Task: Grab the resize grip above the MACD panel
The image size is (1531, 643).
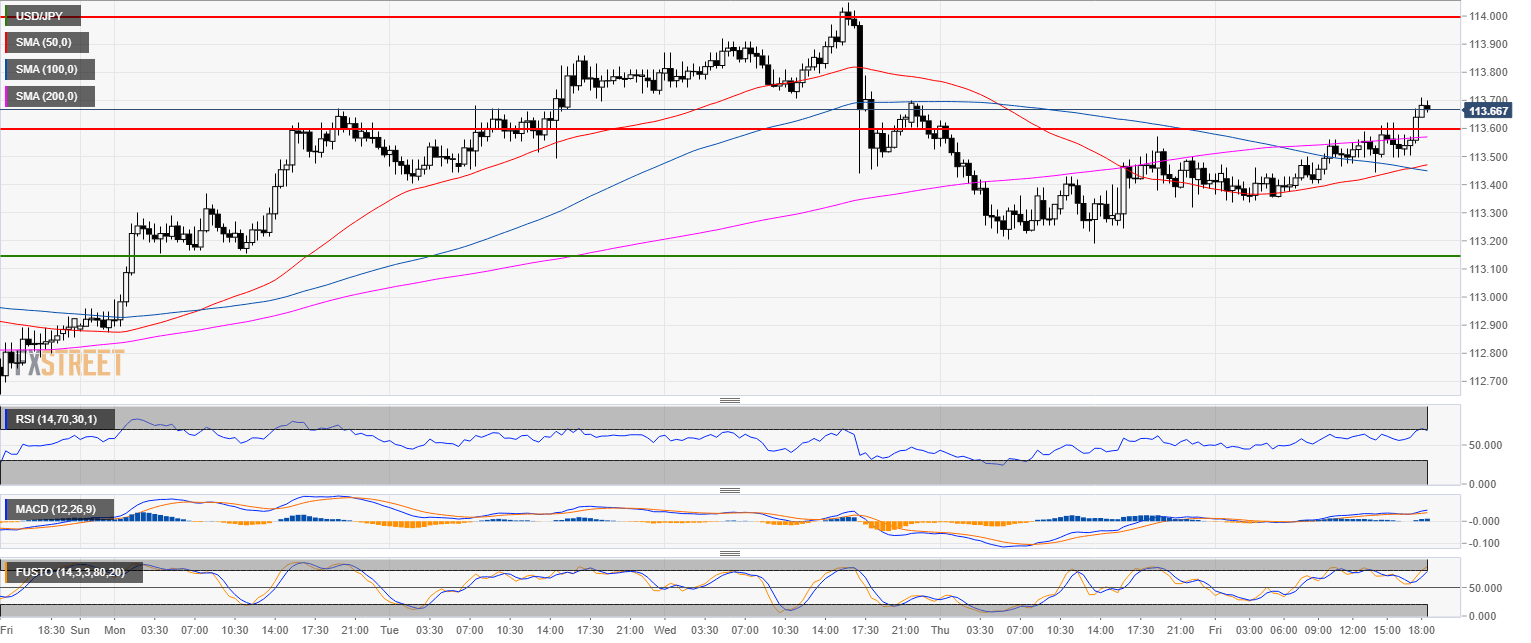Action: [x=730, y=490]
